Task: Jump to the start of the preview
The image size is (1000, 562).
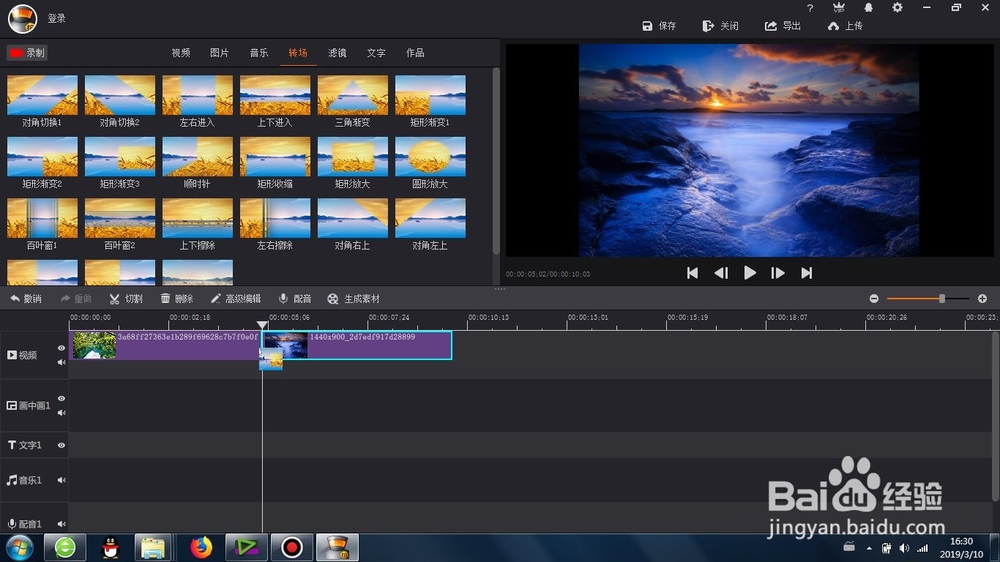Action: point(692,273)
